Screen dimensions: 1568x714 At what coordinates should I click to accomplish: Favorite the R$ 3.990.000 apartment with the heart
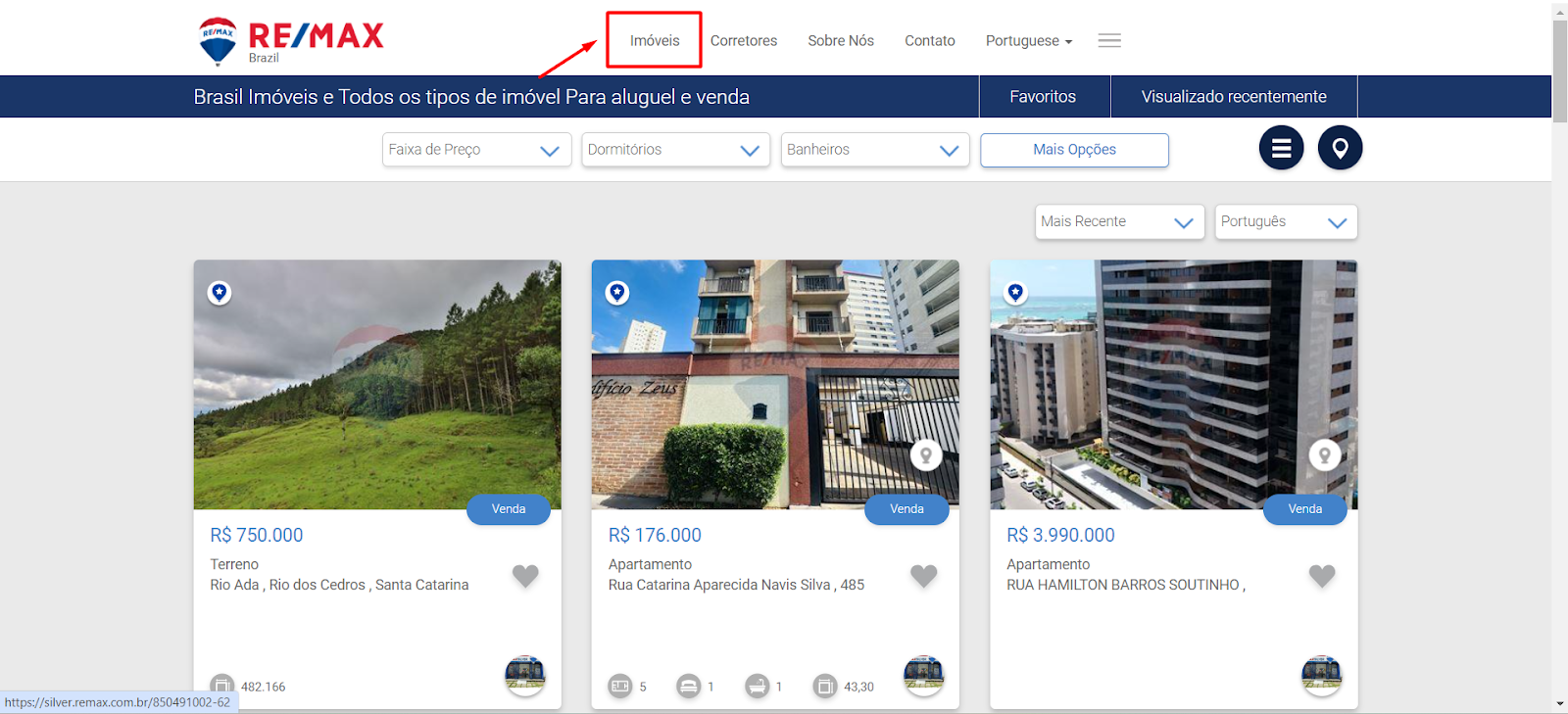coord(1322,576)
